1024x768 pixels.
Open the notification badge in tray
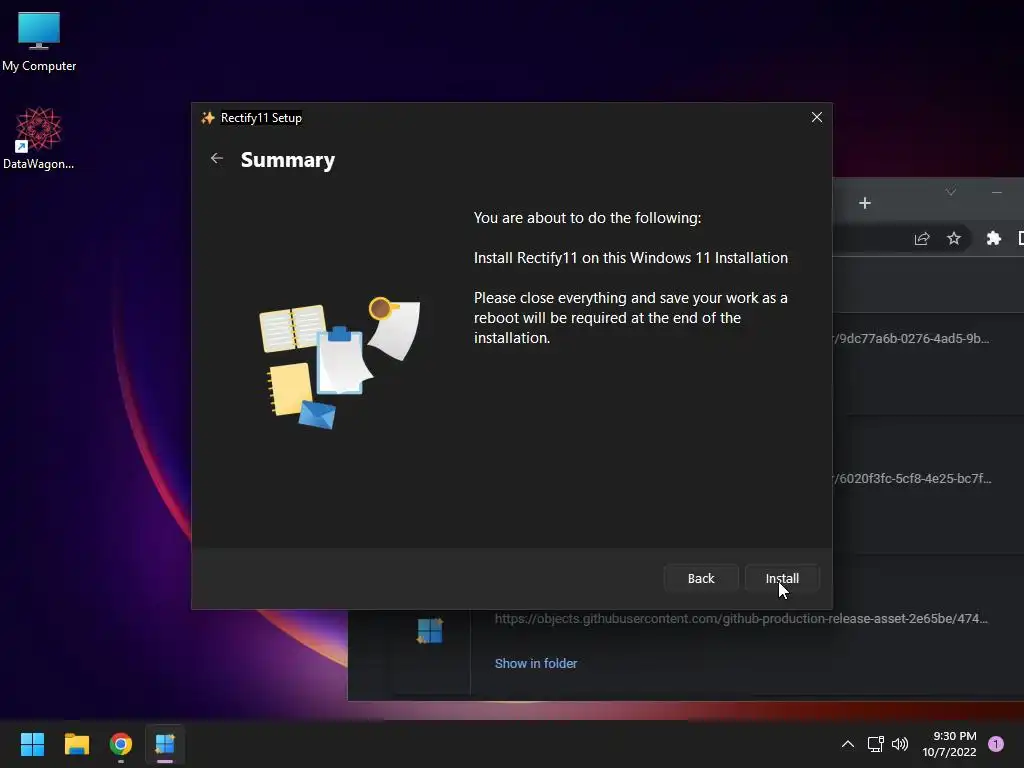click(996, 744)
